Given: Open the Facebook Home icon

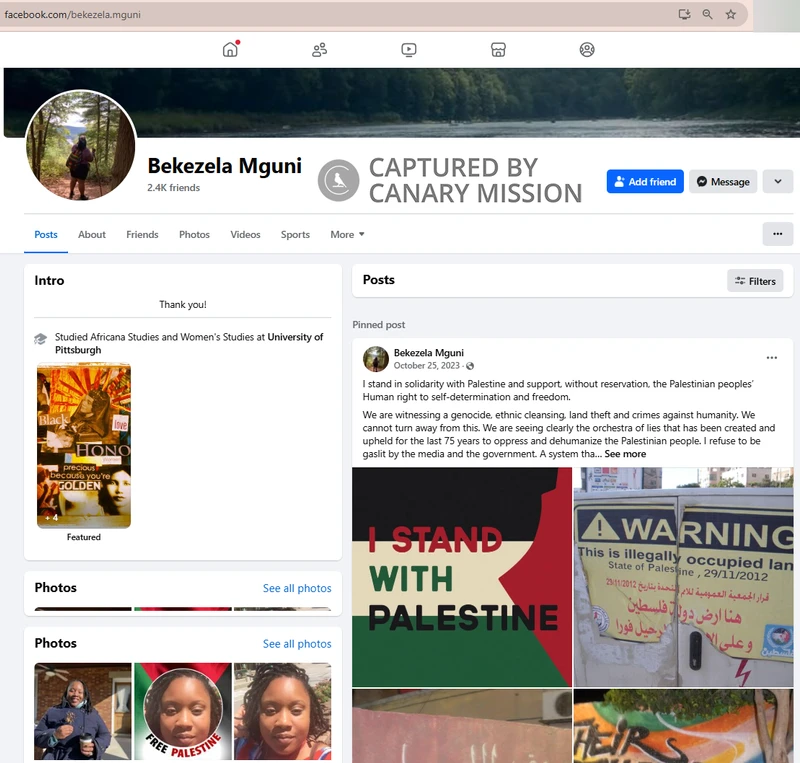Looking at the screenshot, I should tap(230, 50).
